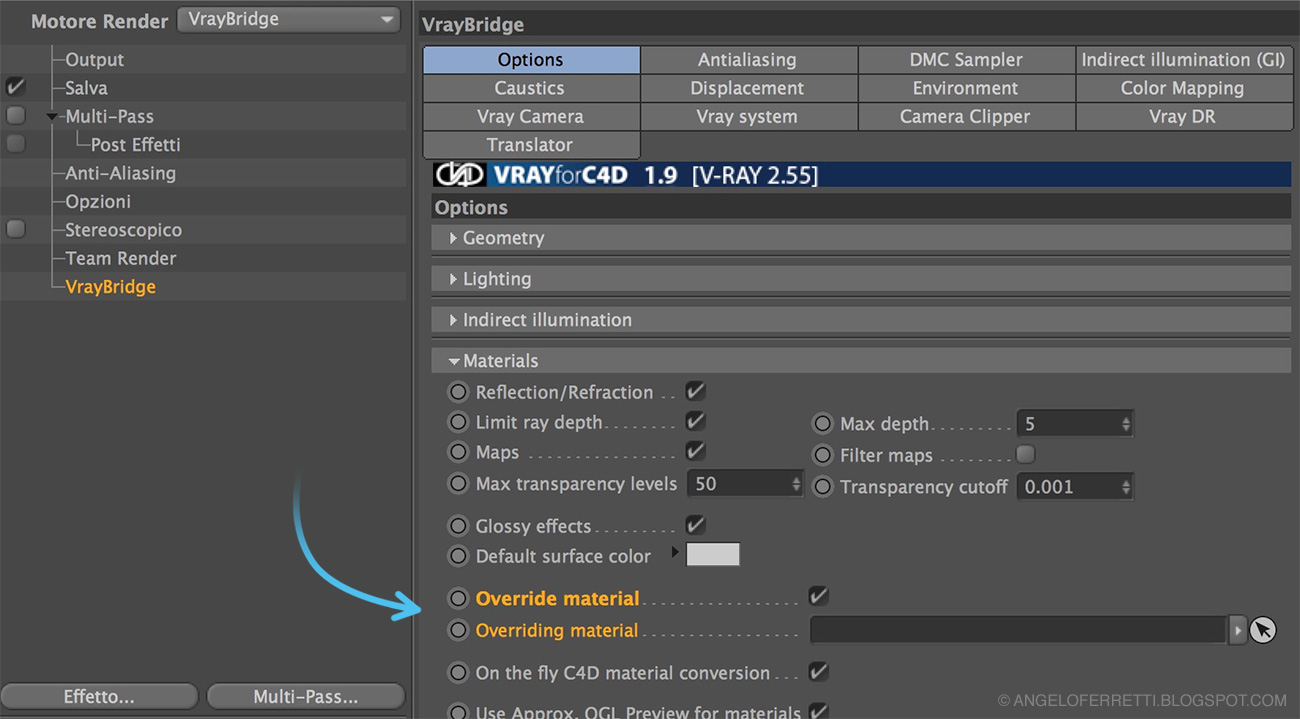Switch to the Environment tab
Image resolution: width=1300 pixels, height=719 pixels.
[x=966, y=88]
